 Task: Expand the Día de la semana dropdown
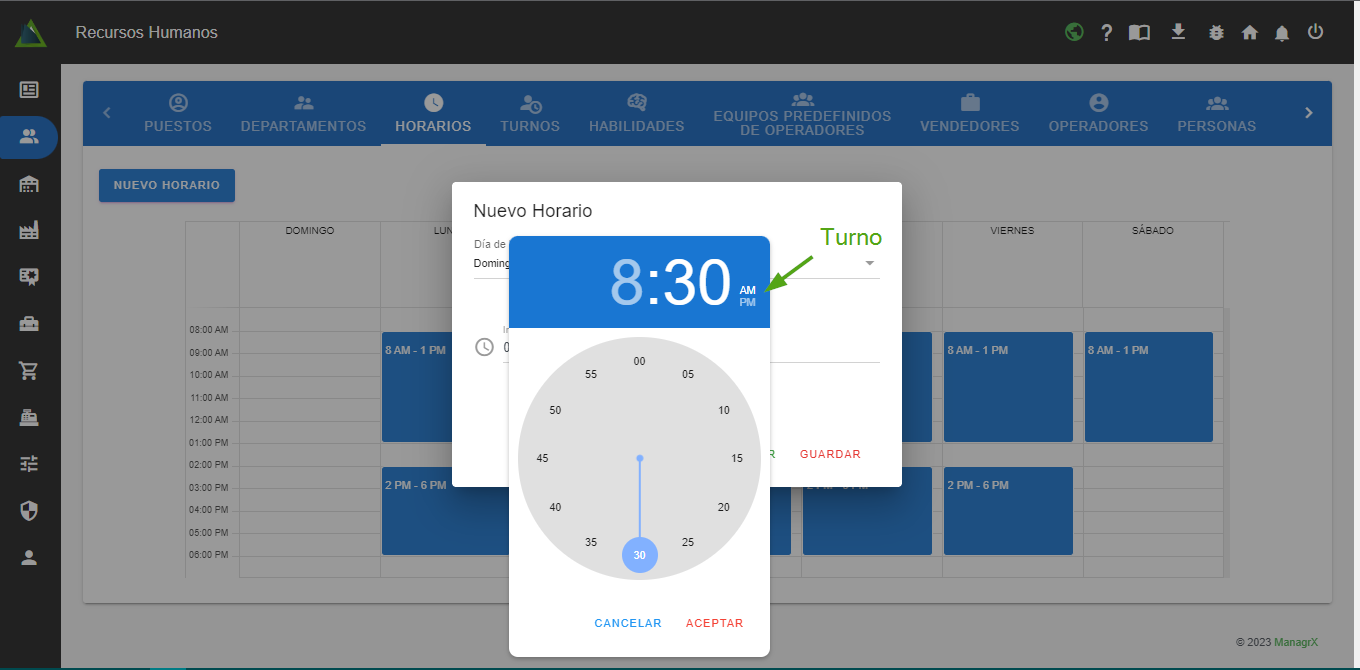(869, 263)
